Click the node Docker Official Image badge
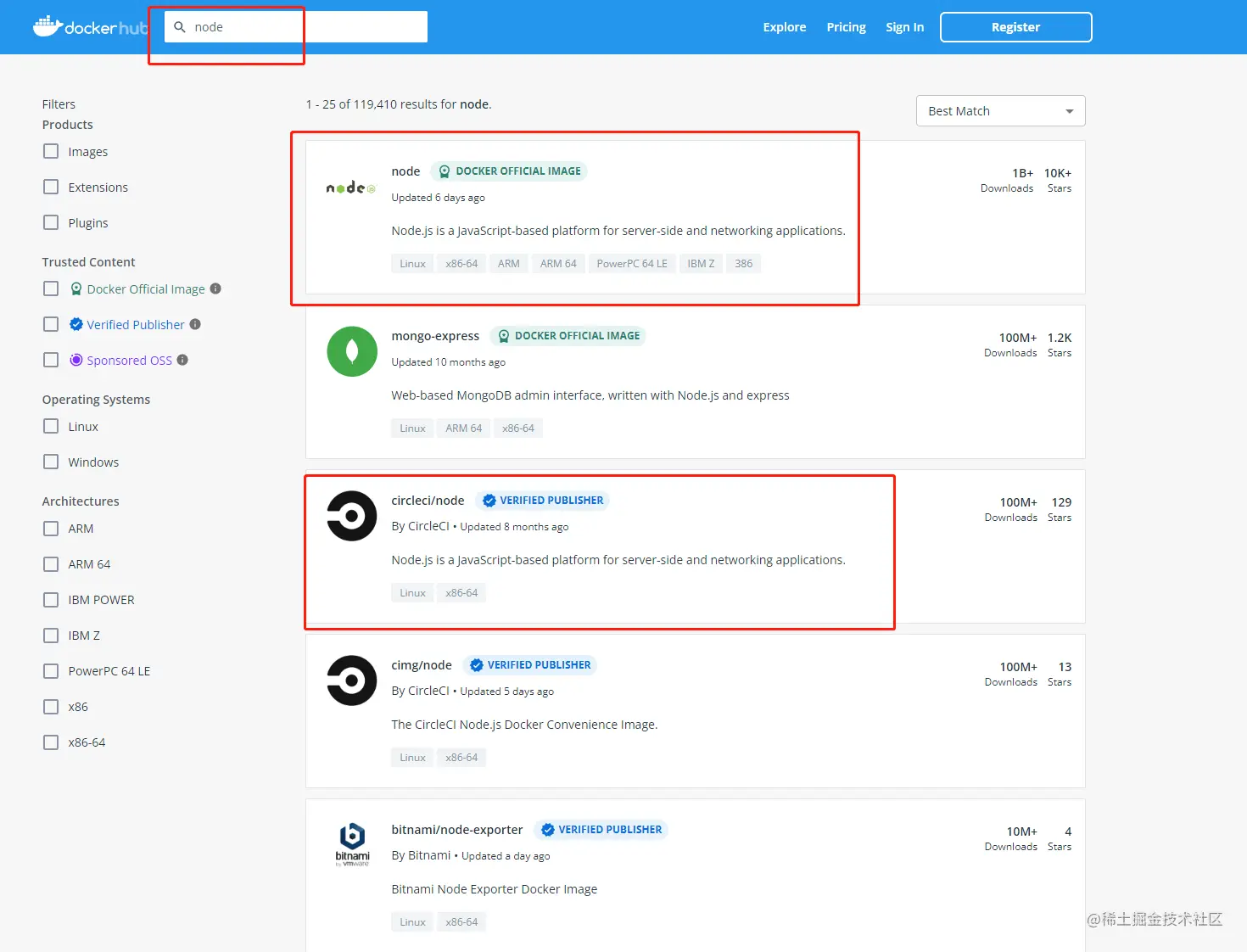 [509, 171]
